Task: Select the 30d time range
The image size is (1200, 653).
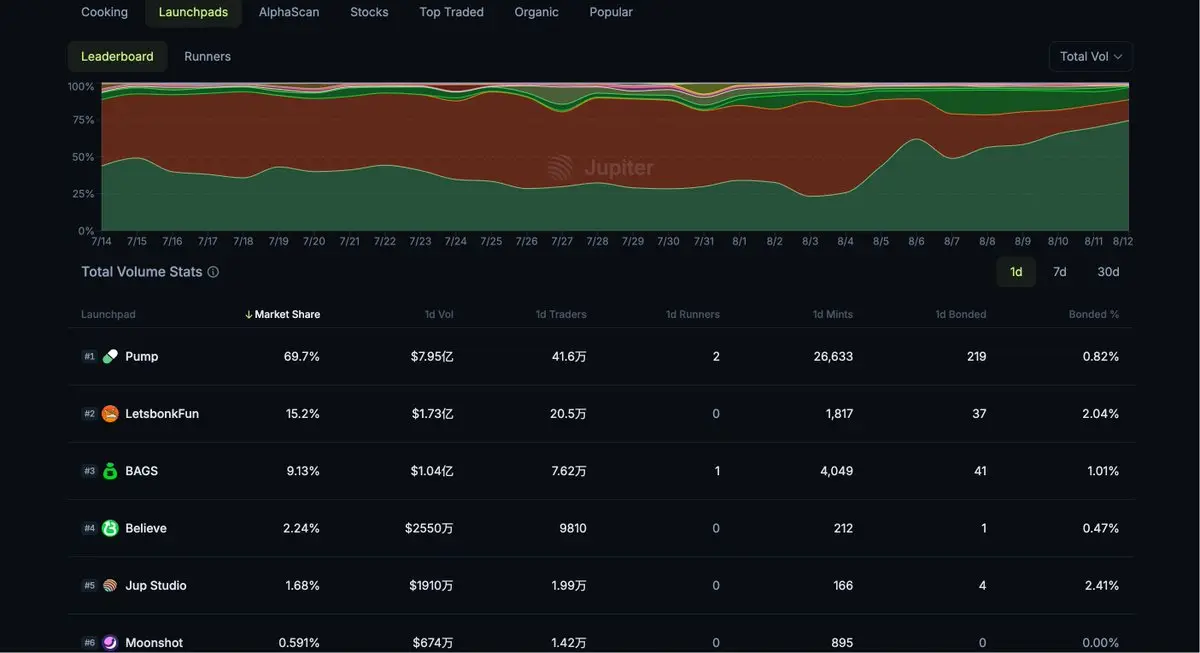Action: pos(1108,272)
